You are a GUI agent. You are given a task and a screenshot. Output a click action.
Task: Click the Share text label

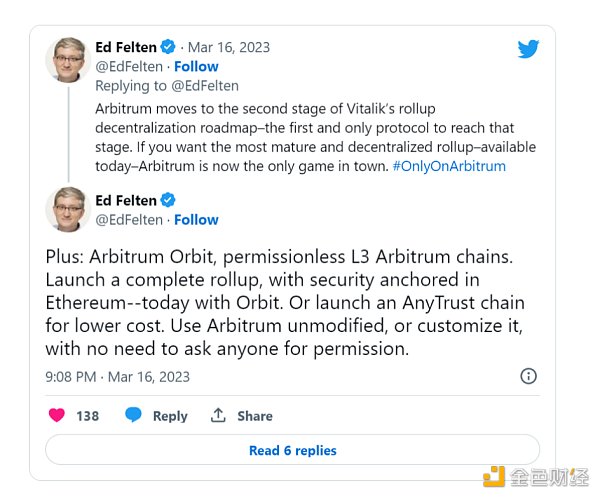click(x=255, y=416)
